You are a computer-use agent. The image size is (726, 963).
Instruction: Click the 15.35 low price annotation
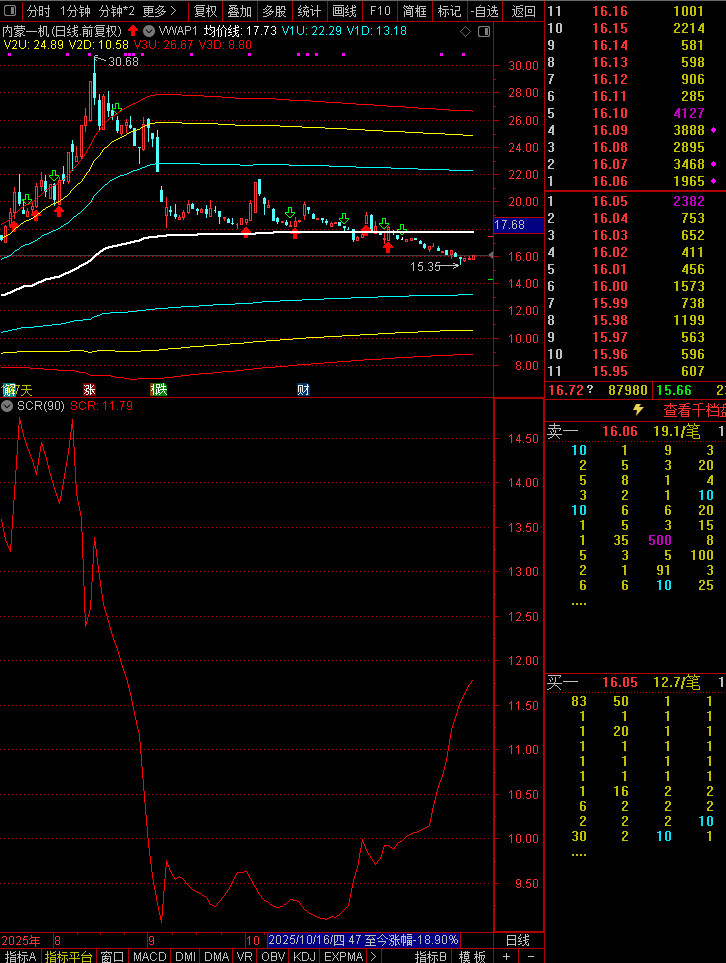click(426, 267)
